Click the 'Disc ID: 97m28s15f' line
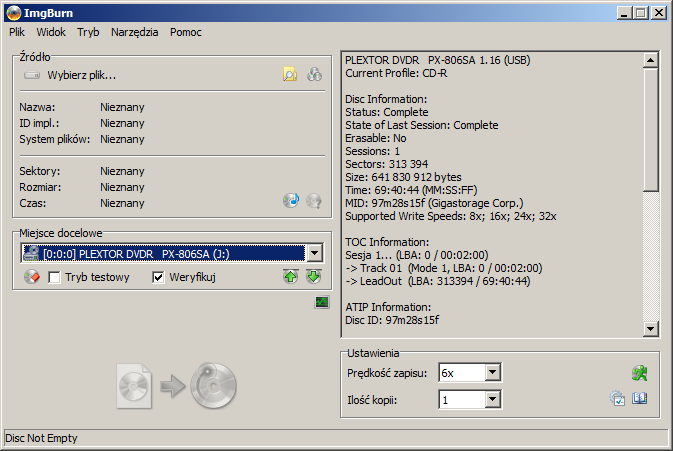673x451 pixels. tap(392, 320)
